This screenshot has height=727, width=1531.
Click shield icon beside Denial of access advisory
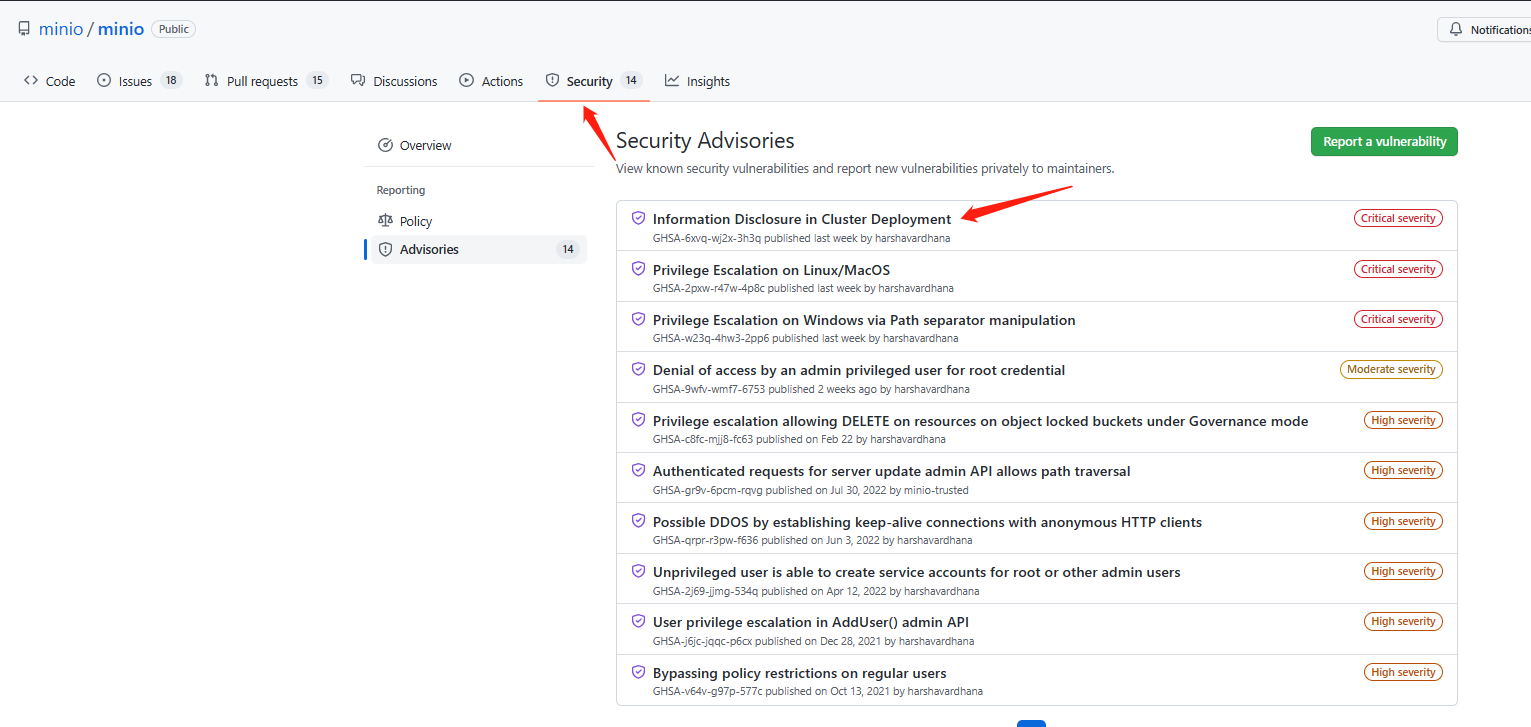click(638, 369)
